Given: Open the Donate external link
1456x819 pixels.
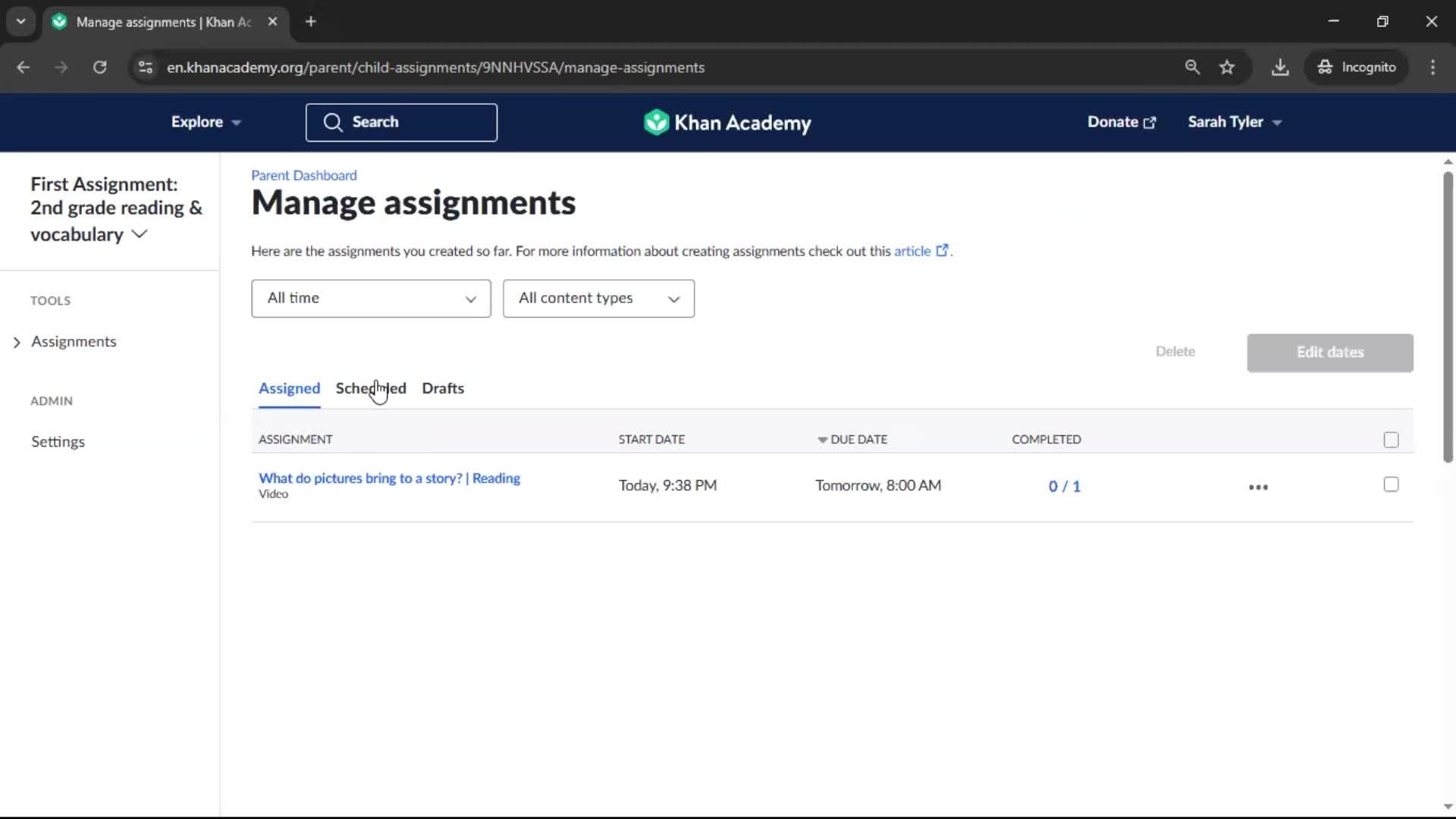Looking at the screenshot, I should (1122, 122).
